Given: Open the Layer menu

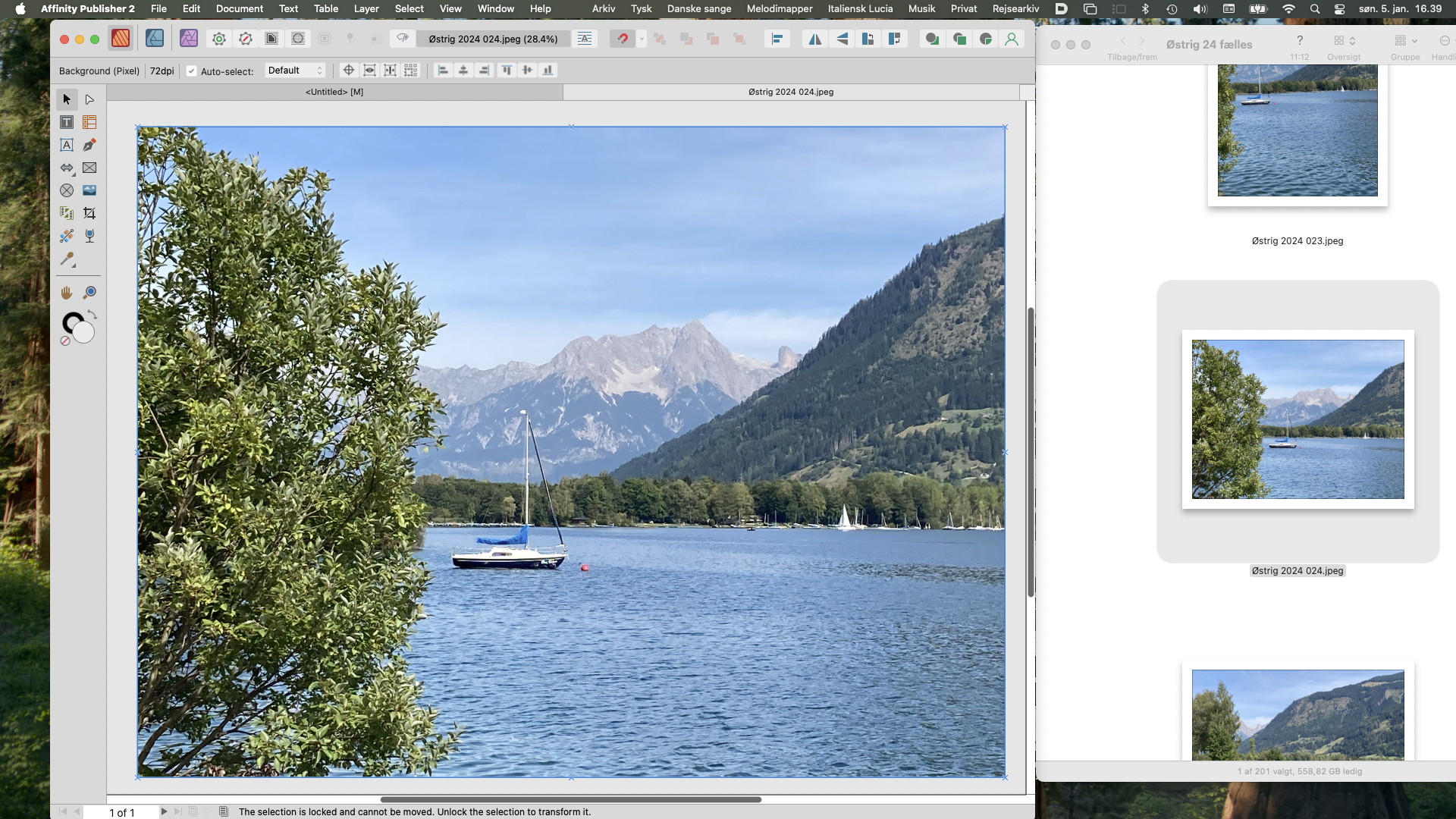Looking at the screenshot, I should click(366, 8).
